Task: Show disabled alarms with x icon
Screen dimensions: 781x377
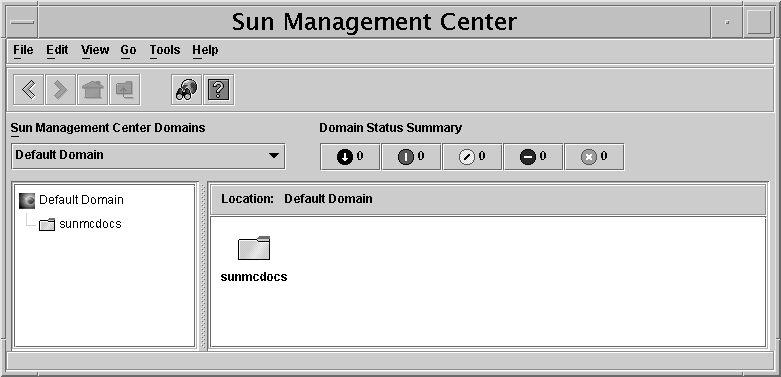Action: [x=594, y=157]
